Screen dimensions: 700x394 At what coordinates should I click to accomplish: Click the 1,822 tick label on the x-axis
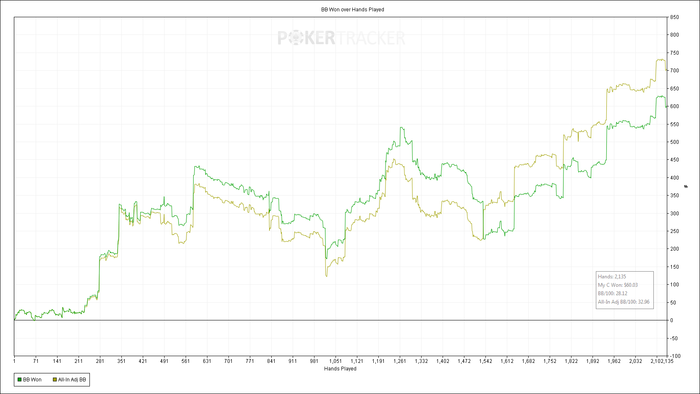[x=571, y=361]
